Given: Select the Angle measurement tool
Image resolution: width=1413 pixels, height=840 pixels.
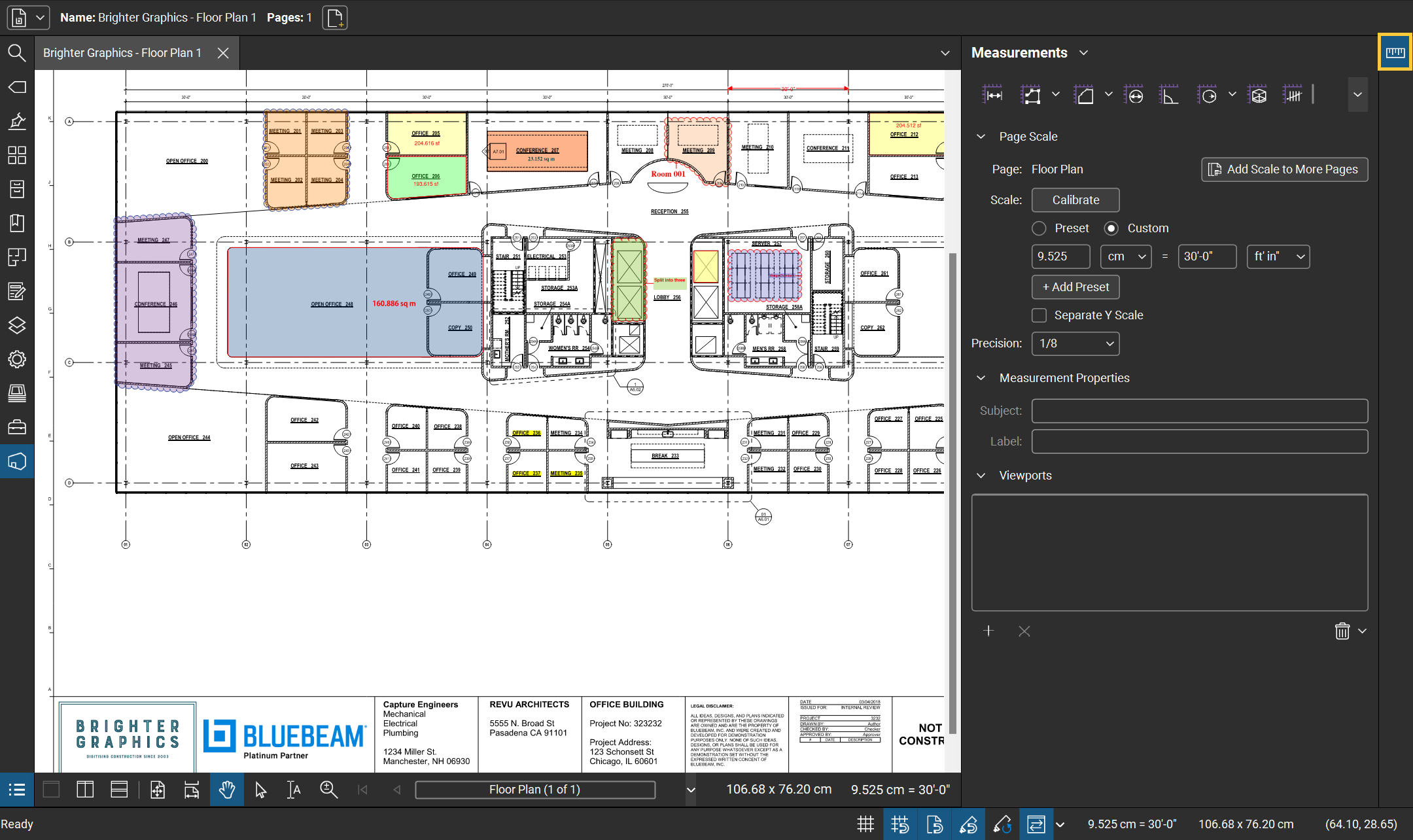Looking at the screenshot, I should tap(1168, 95).
